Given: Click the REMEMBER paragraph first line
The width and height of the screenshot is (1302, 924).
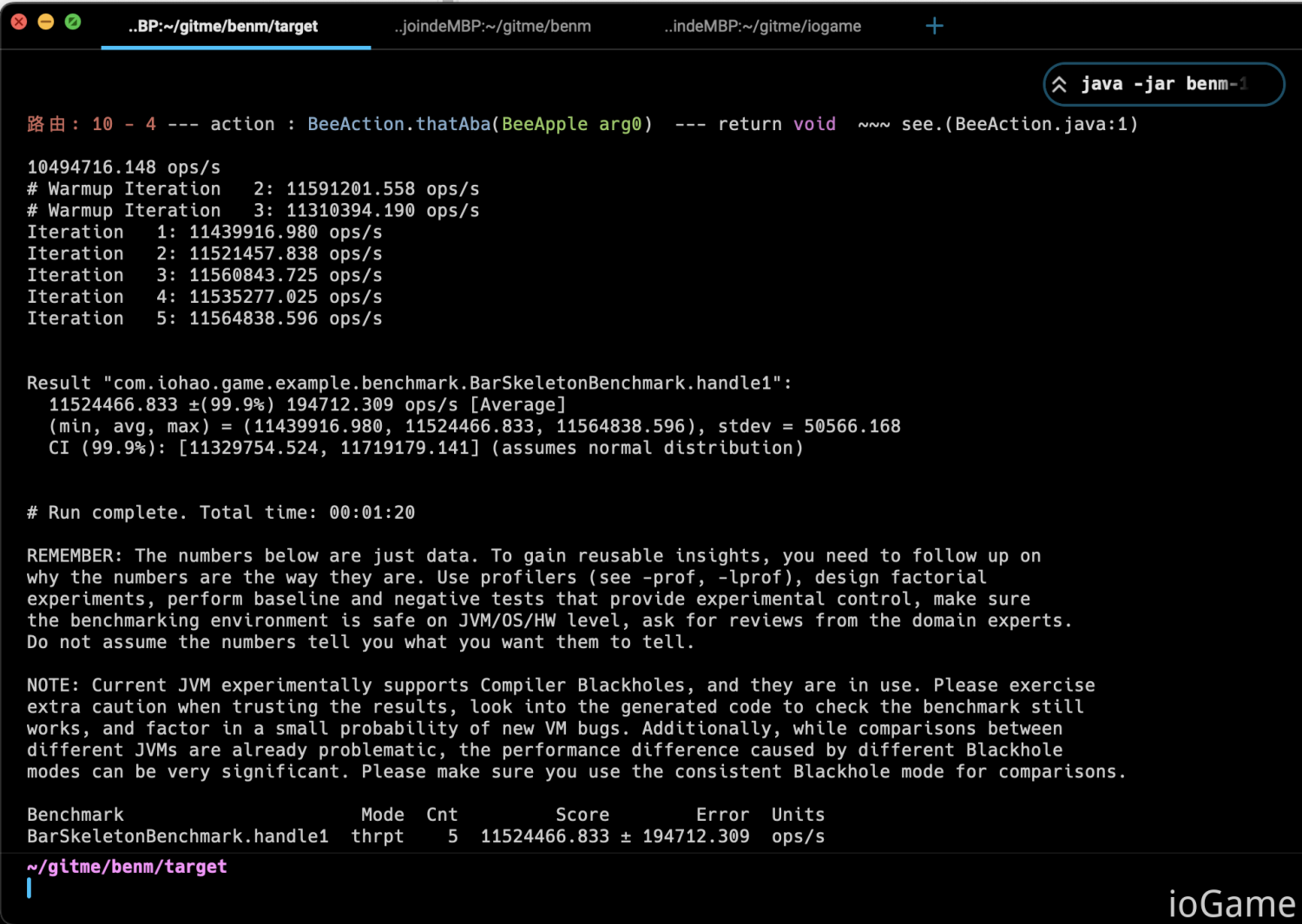Looking at the screenshot, I should point(534,556).
